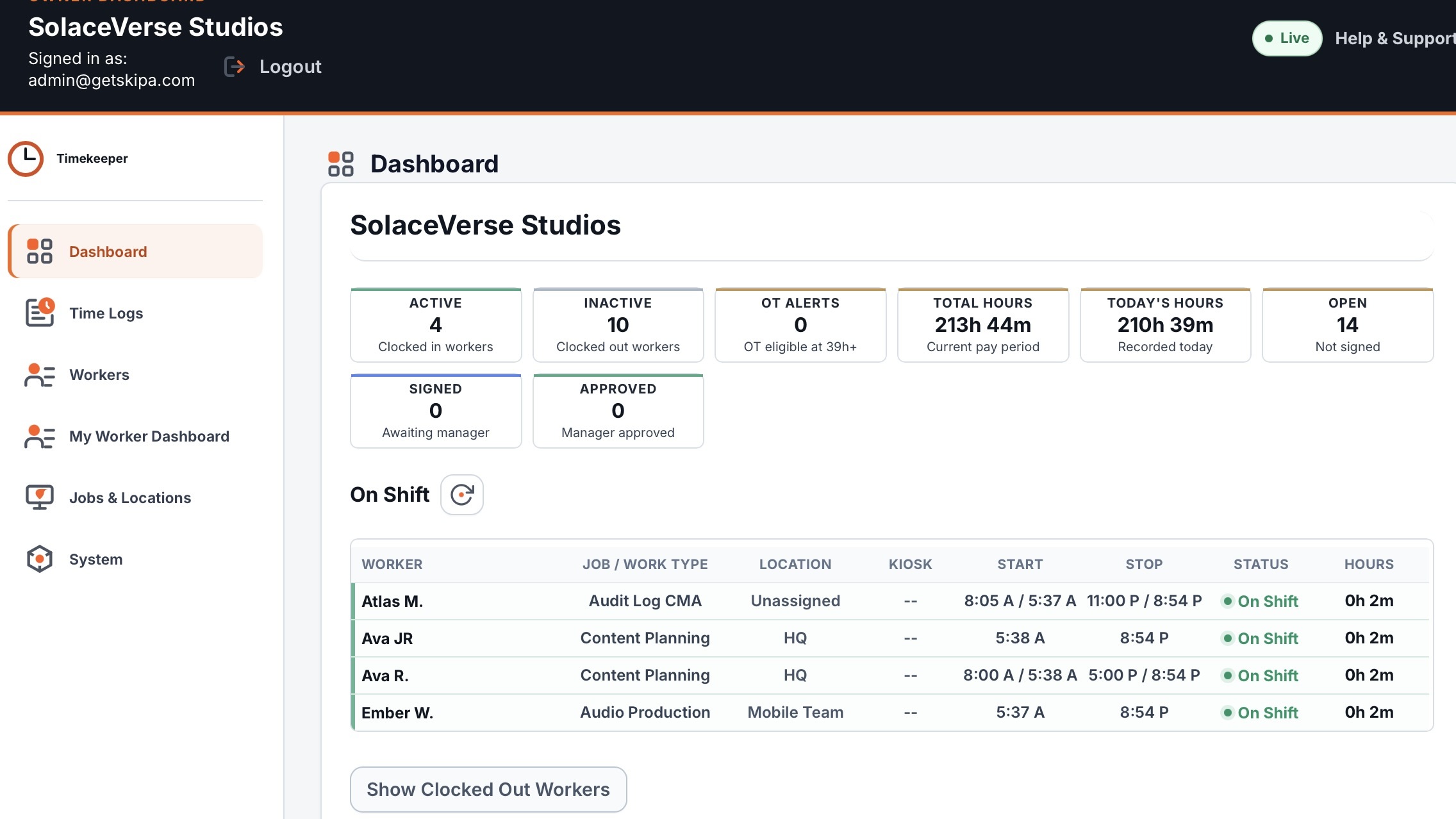Image resolution: width=1456 pixels, height=819 pixels.
Task: Show Clocked Out Workers
Action: tap(488, 790)
